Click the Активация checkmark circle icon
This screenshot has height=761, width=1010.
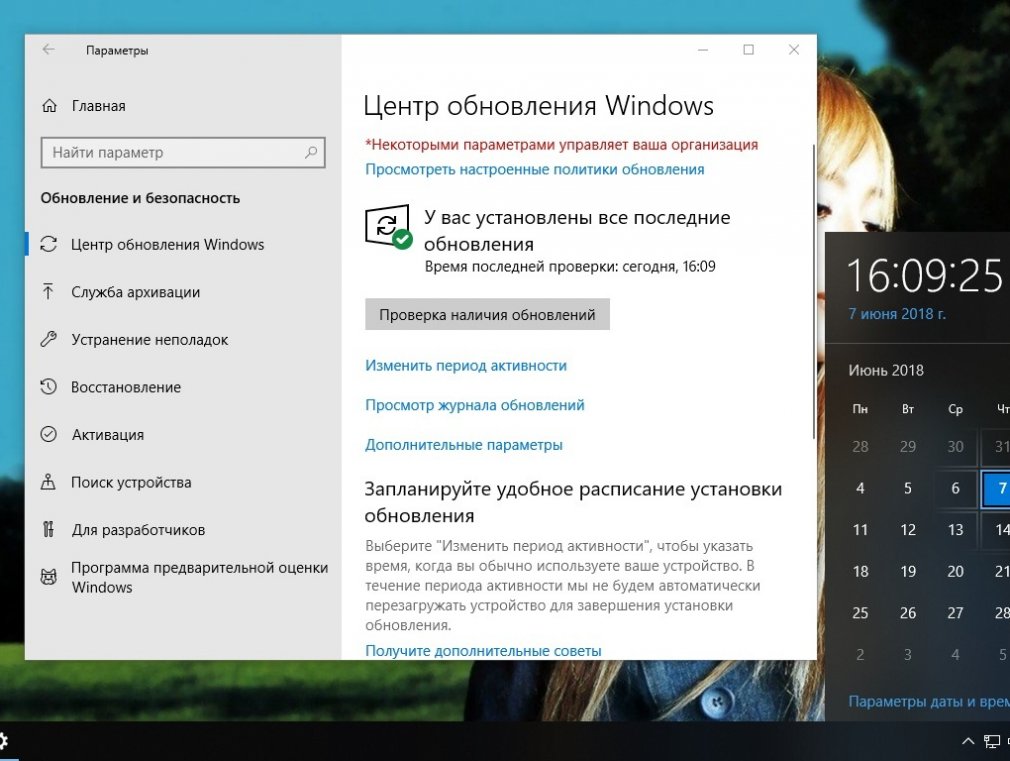pos(49,434)
